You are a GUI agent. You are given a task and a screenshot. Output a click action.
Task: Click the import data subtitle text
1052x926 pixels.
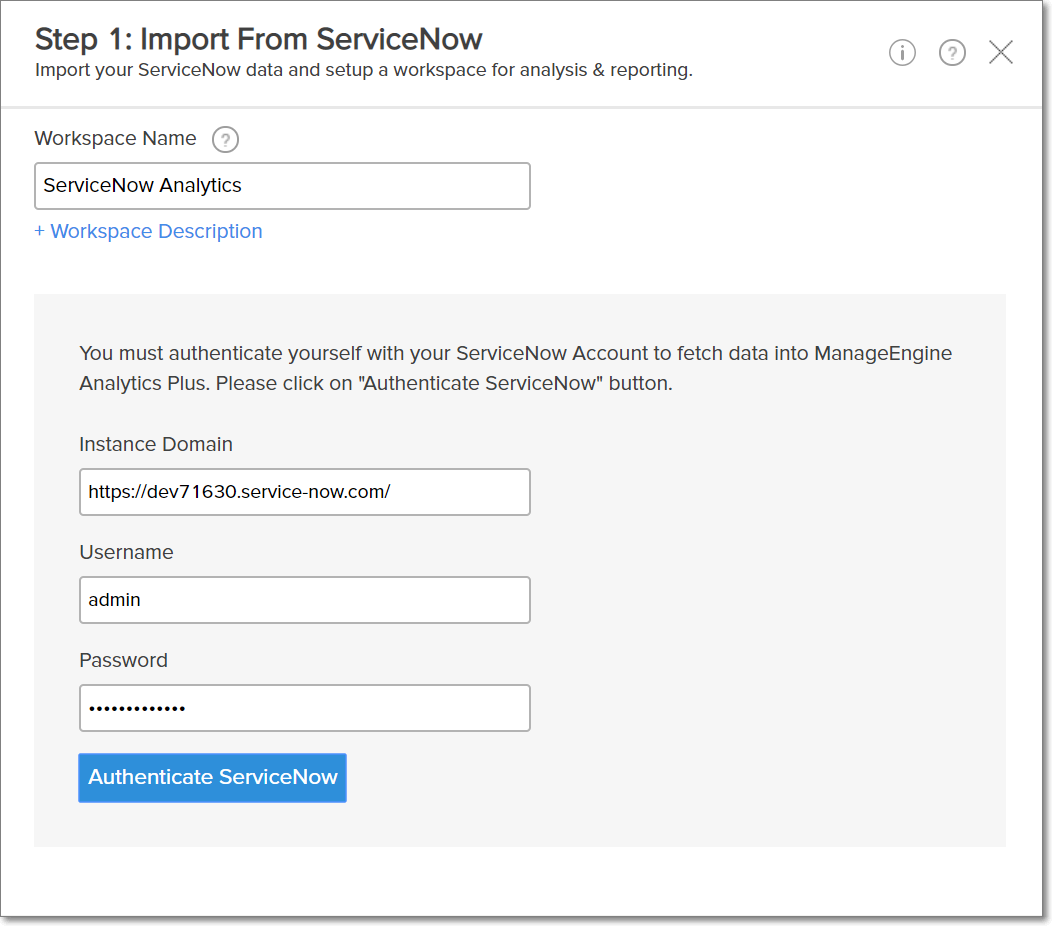click(x=364, y=70)
